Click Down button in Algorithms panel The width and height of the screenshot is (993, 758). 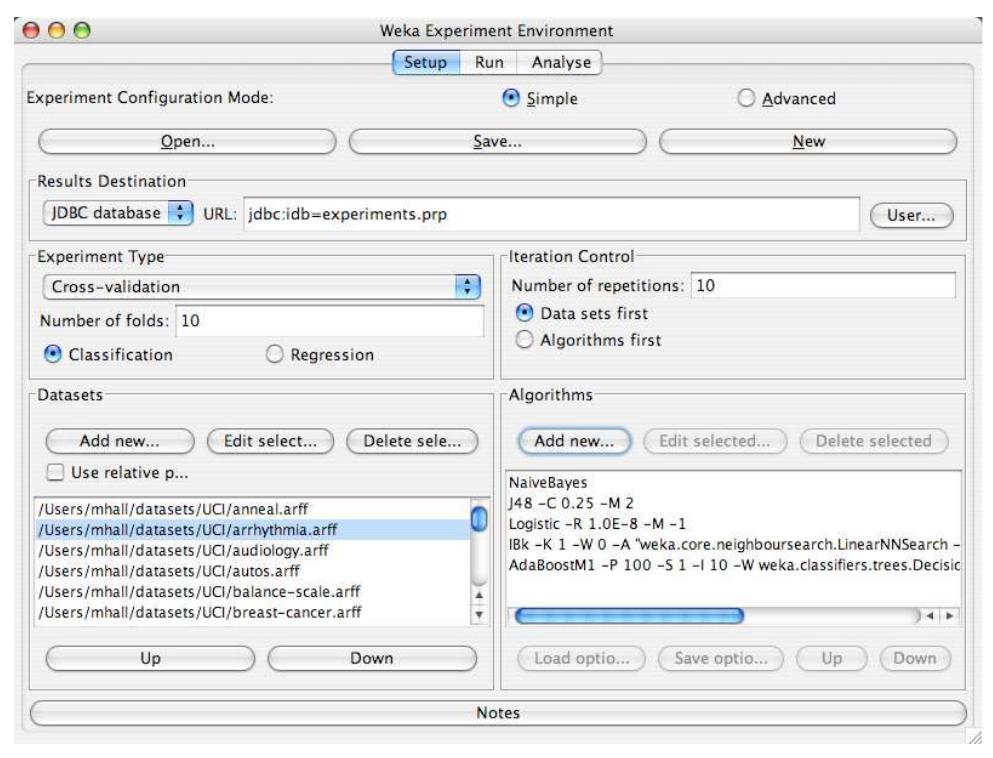point(915,659)
